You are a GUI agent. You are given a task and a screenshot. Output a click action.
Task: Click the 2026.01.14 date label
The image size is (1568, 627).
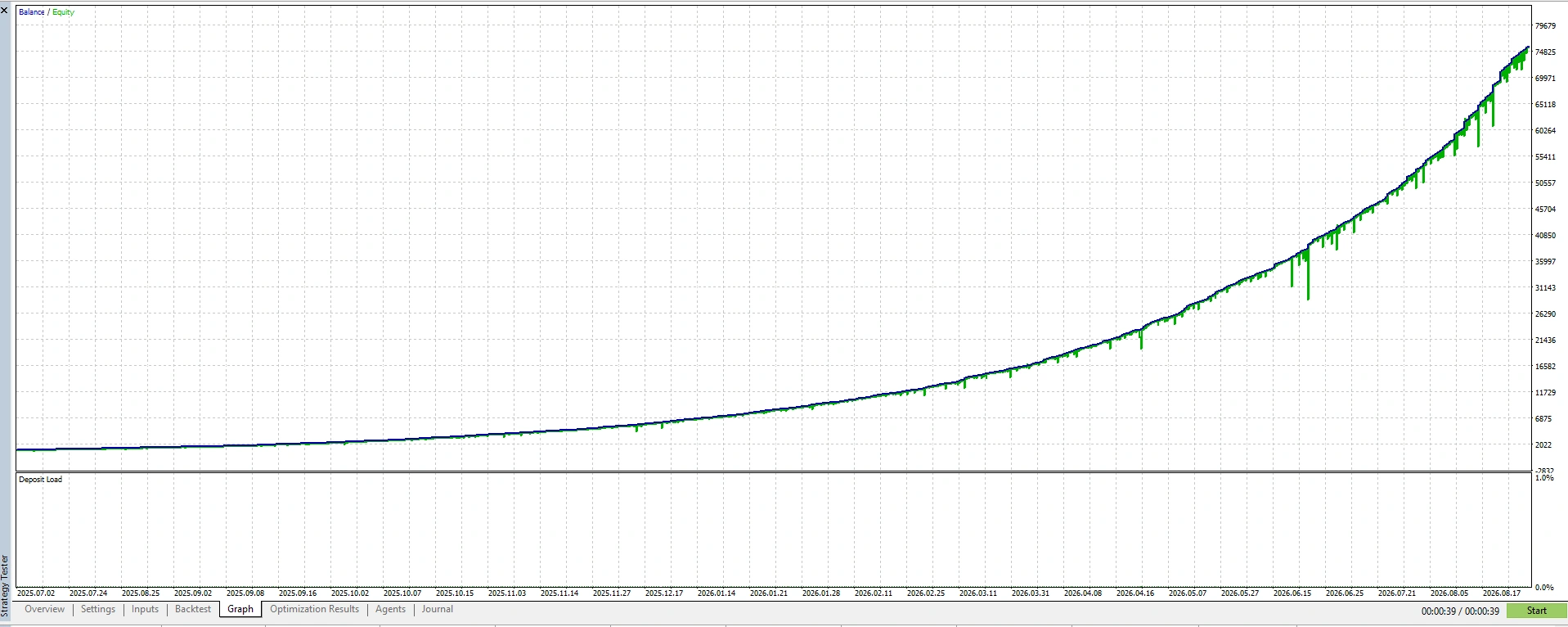click(x=717, y=593)
